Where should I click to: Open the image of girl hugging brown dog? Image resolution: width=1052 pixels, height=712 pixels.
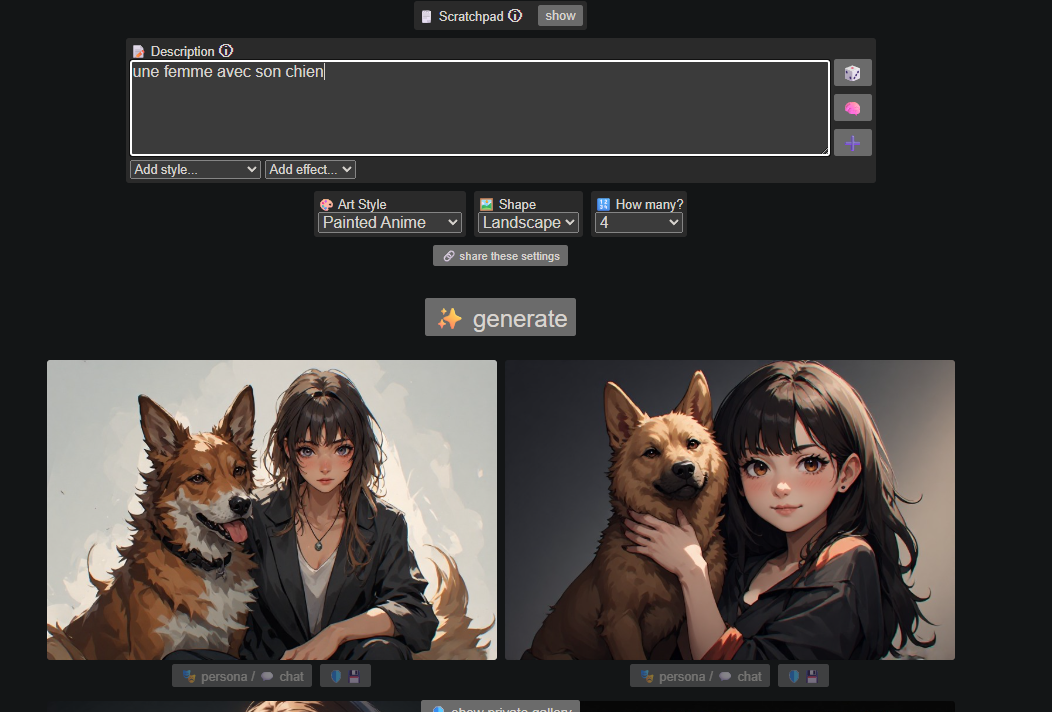click(730, 510)
